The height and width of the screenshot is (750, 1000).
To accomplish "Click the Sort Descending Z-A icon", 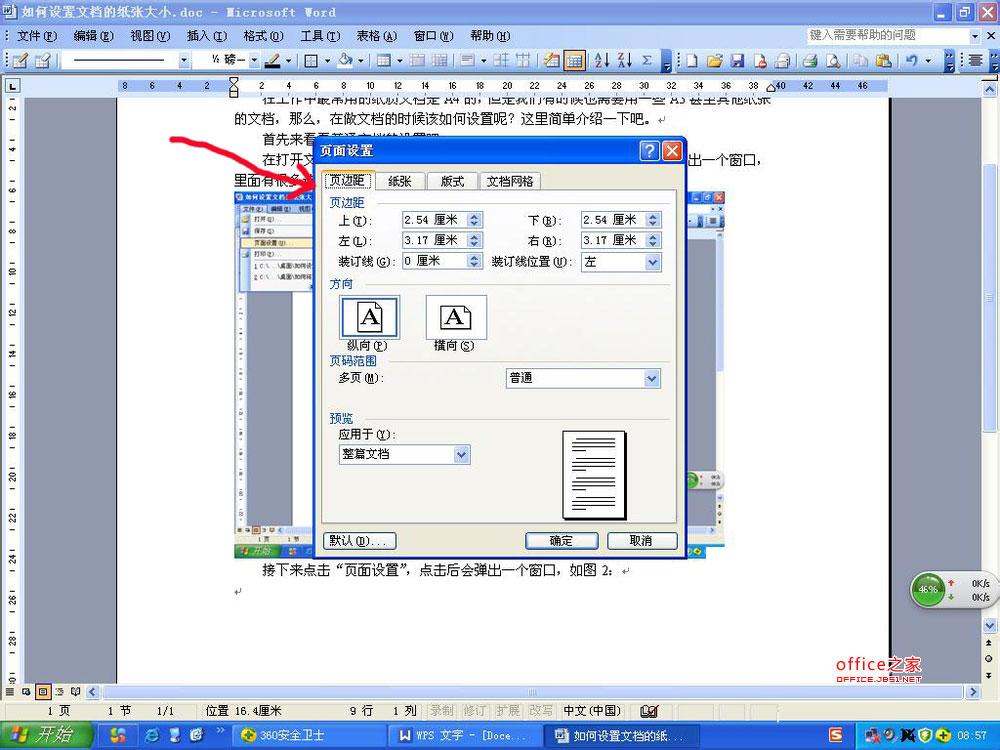I will (624, 61).
